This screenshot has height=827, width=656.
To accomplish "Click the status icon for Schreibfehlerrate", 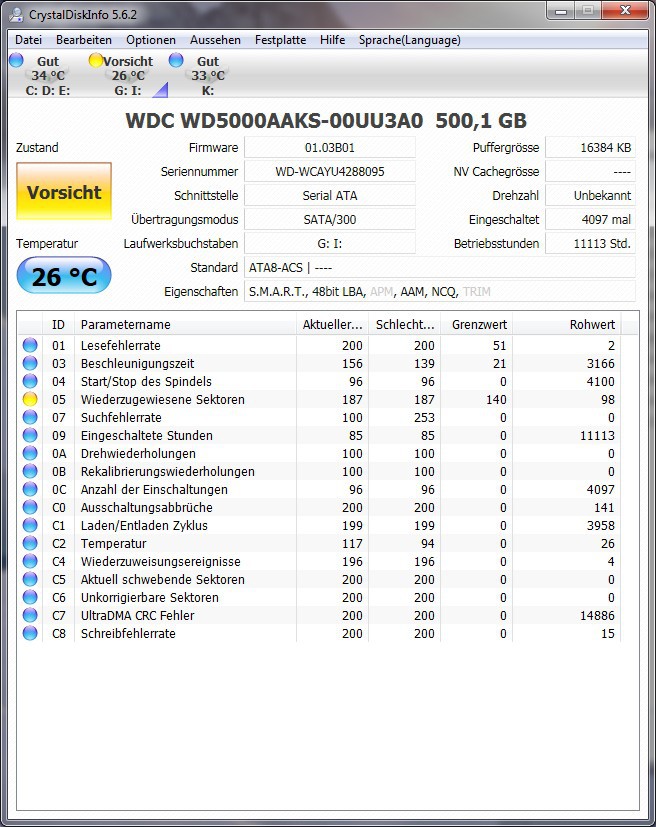I will point(30,633).
